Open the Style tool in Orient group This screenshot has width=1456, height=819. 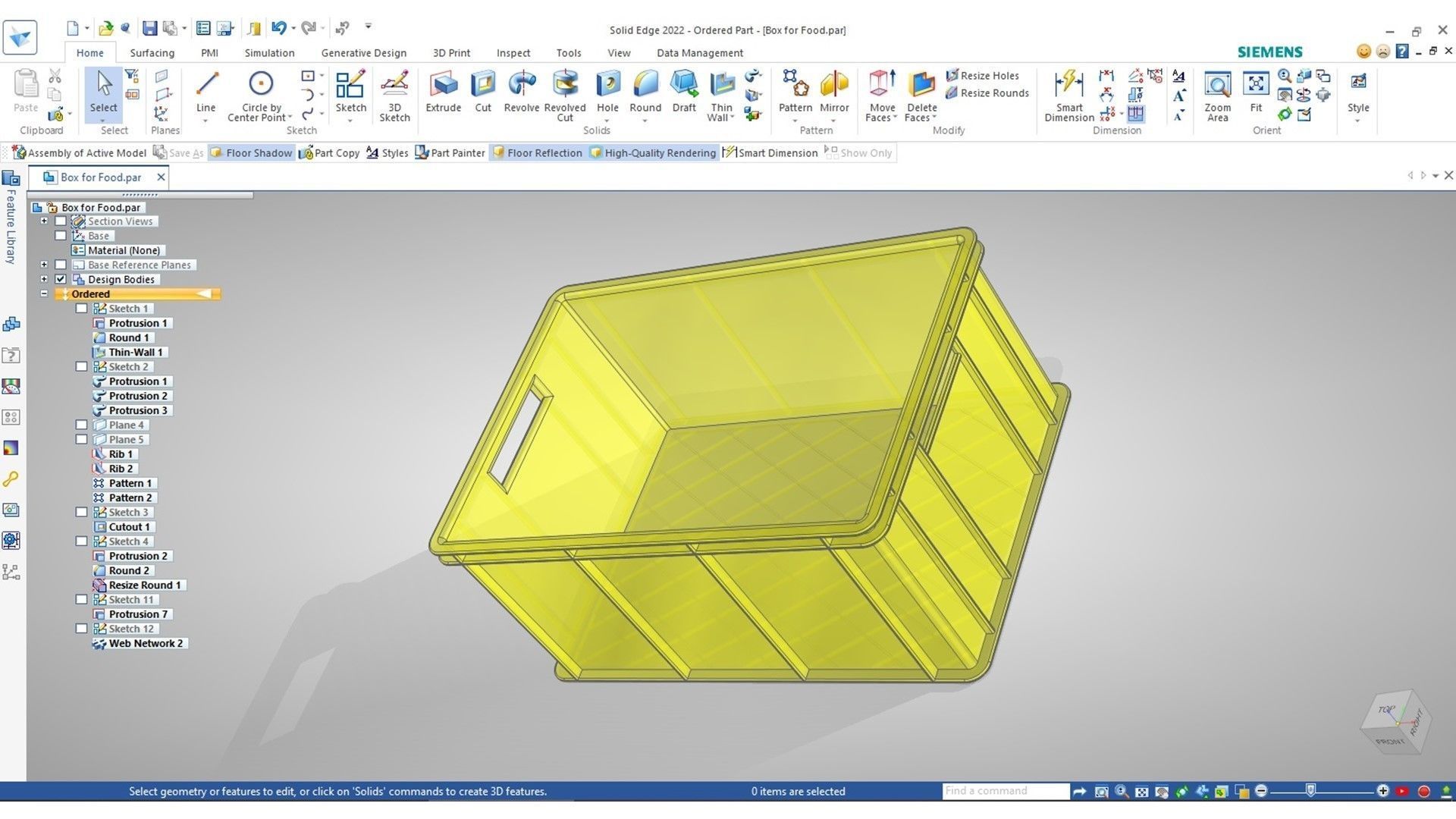tap(1358, 92)
